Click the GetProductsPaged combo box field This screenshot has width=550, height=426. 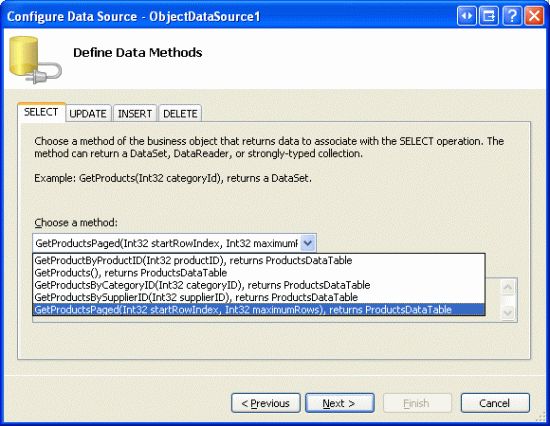(174, 243)
